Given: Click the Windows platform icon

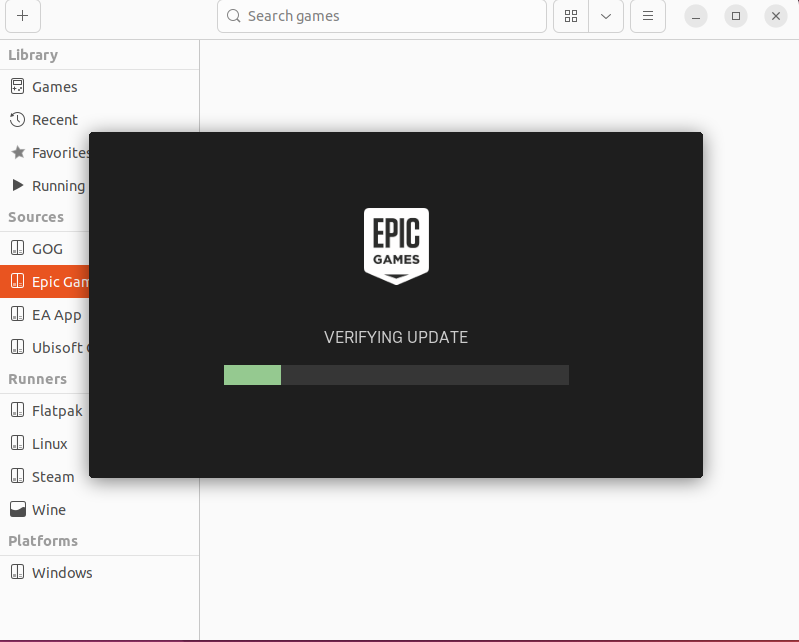Looking at the screenshot, I should pyautogui.click(x=17, y=572).
